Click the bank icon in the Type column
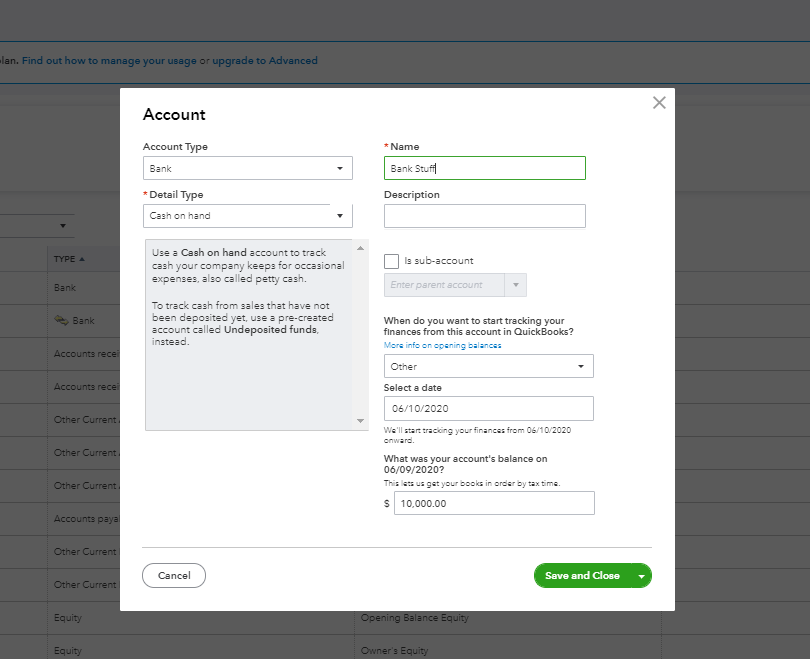Viewport: 810px width, 659px height. click(60, 321)
